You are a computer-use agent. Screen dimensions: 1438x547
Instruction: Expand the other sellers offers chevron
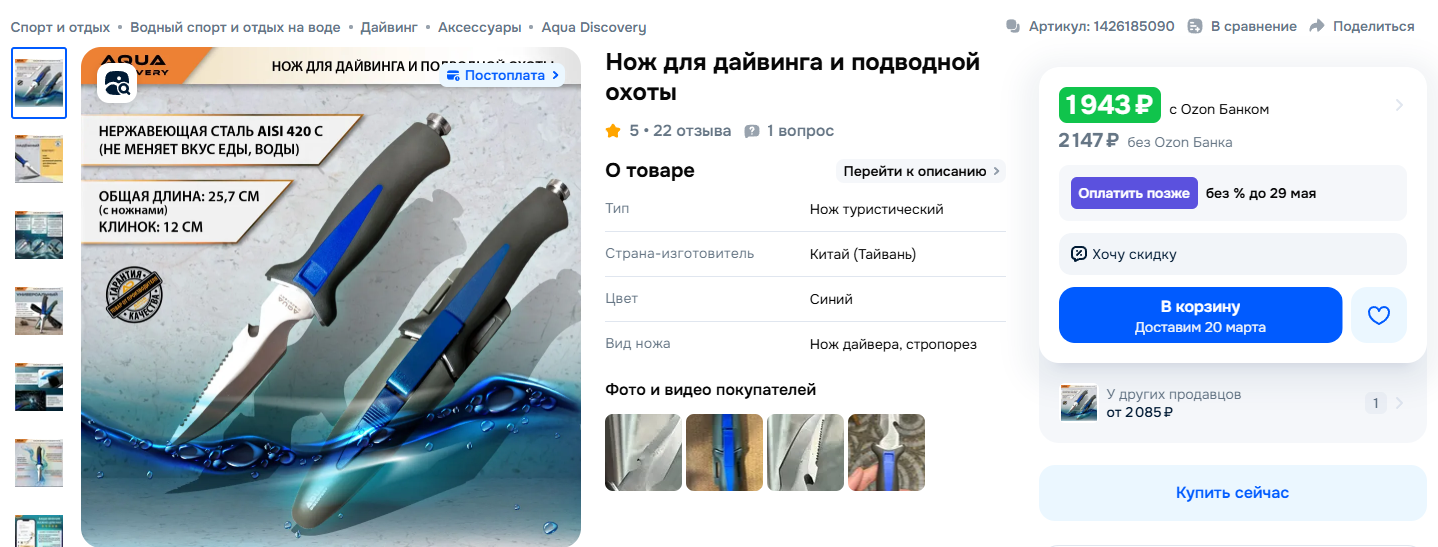pos(1399,403)
